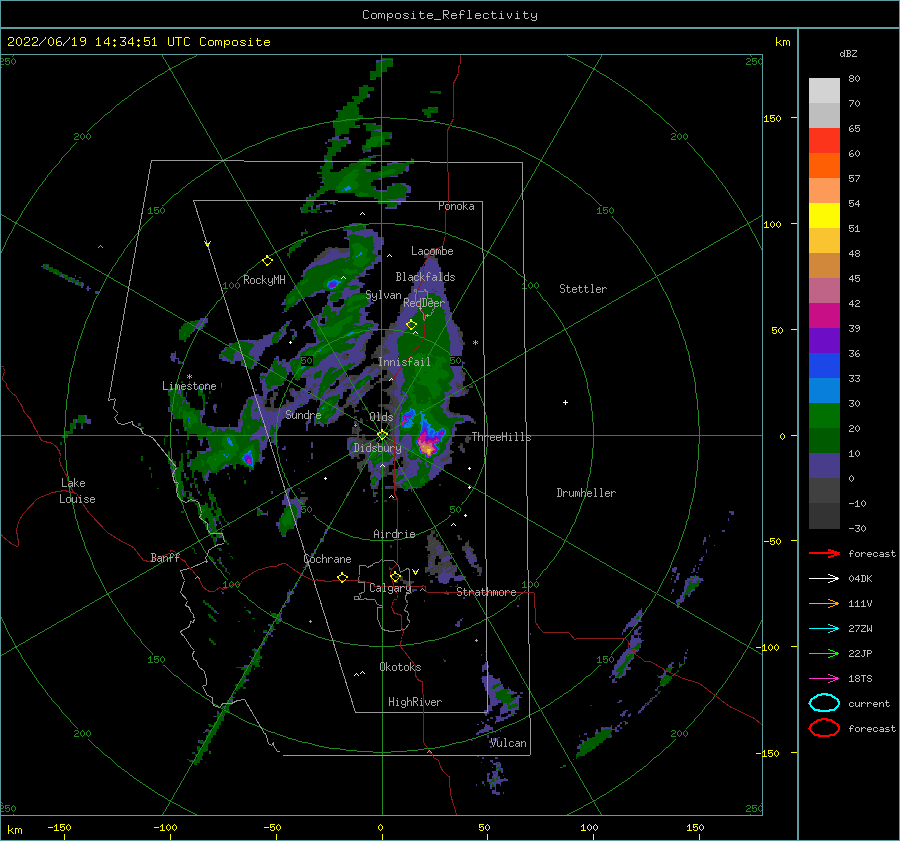The image size is (900, 841).
Task: Click the Calgary city label
Action: (x=390, y=588)
